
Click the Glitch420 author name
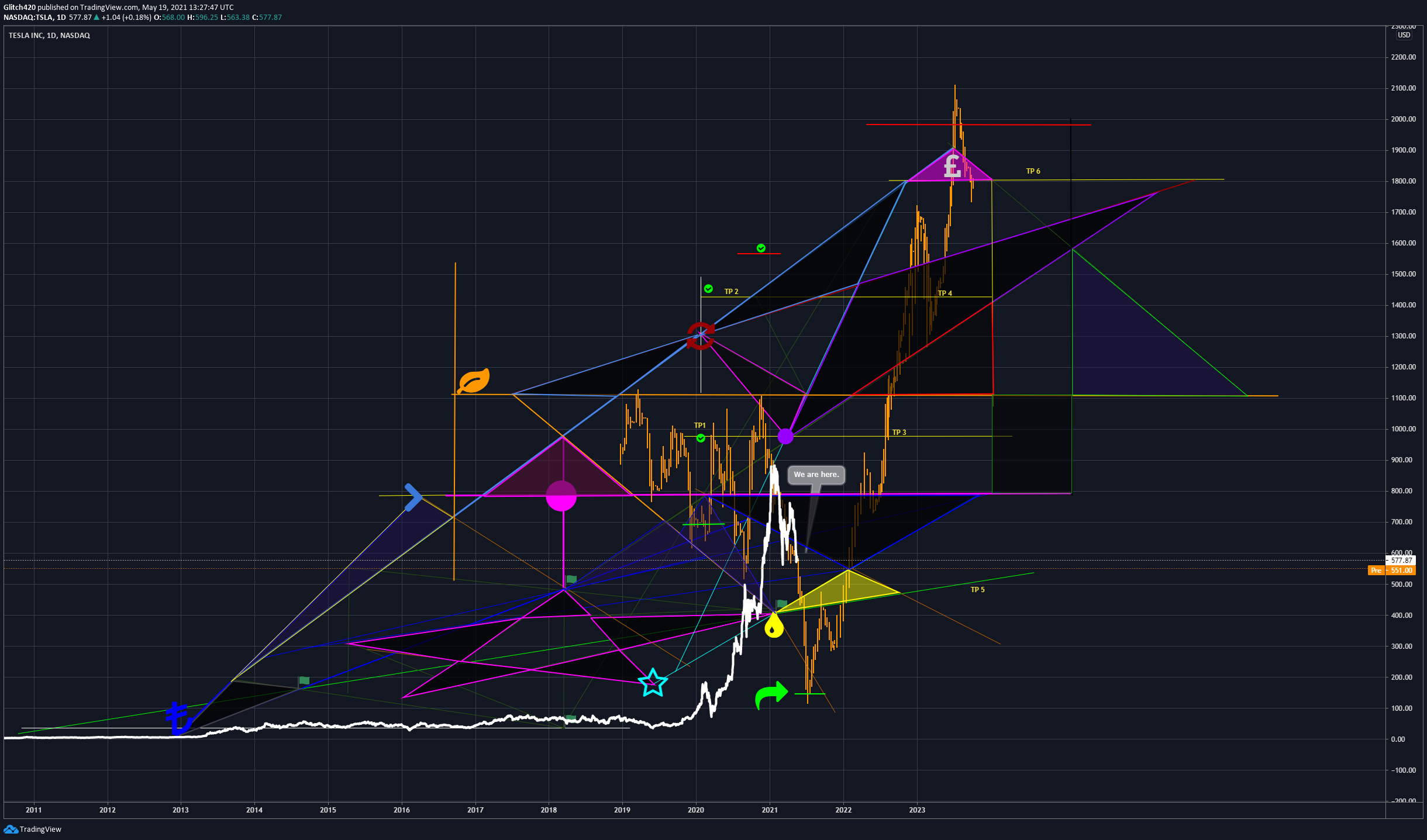pyautogui.click(x=19, y=8)
